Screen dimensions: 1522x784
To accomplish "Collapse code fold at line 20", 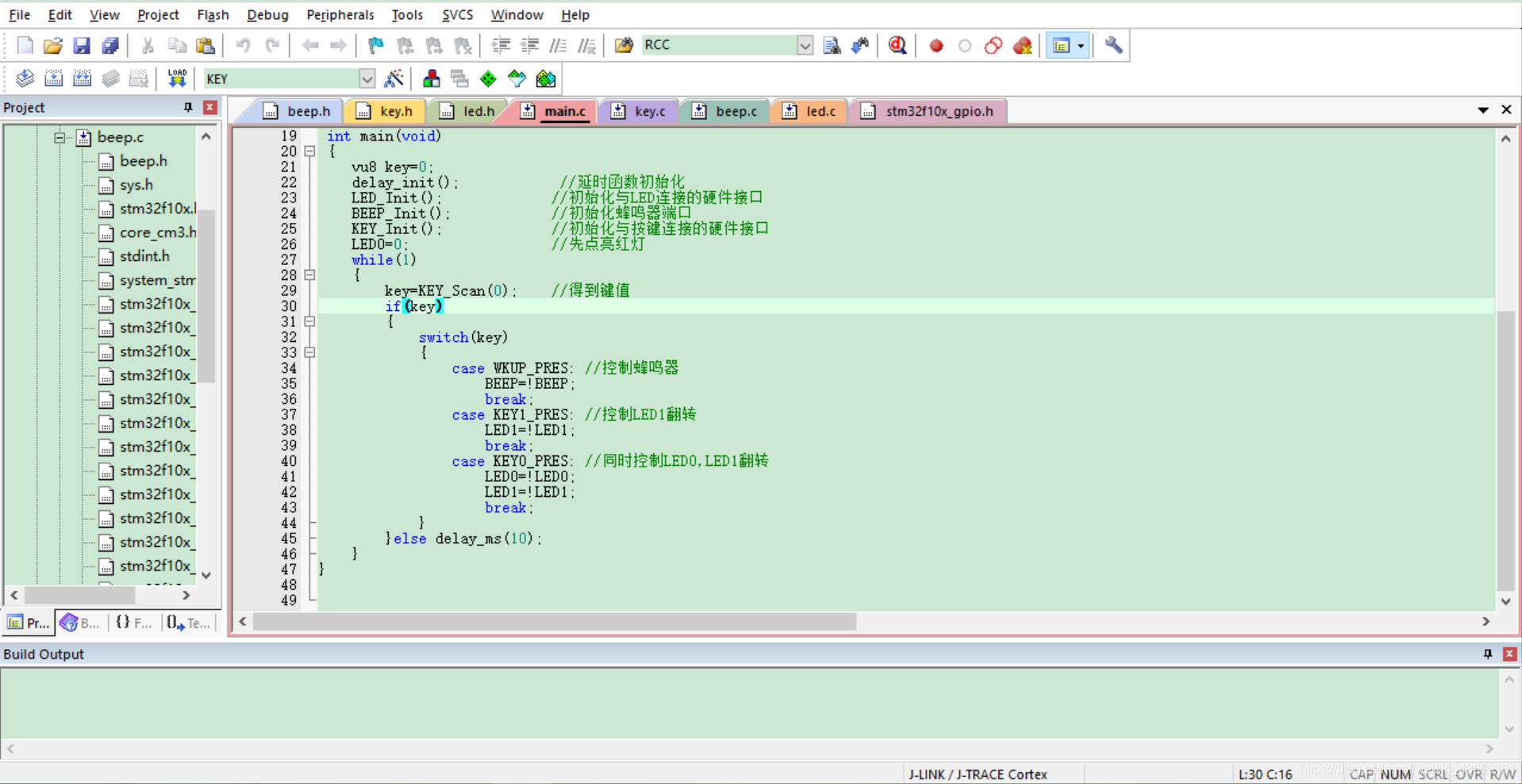I will coord(309,151).
